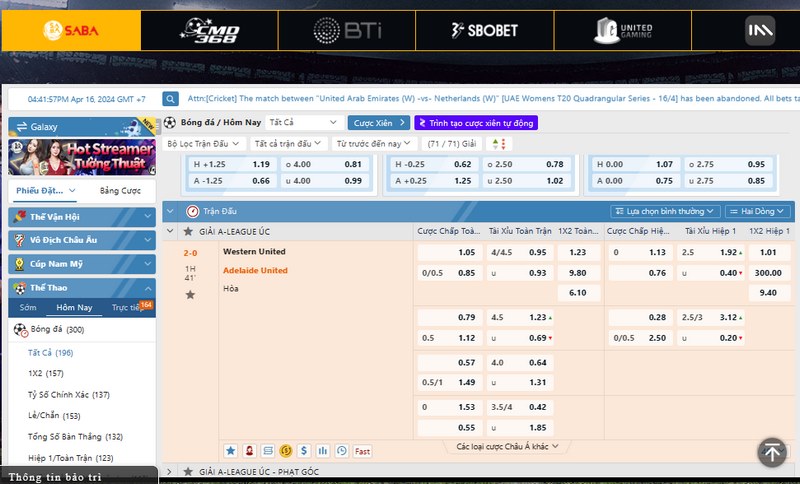Viewport: 800px width, 484px height.
Task: Expand Các loại cược Châu Á khác
Action: 504,446
